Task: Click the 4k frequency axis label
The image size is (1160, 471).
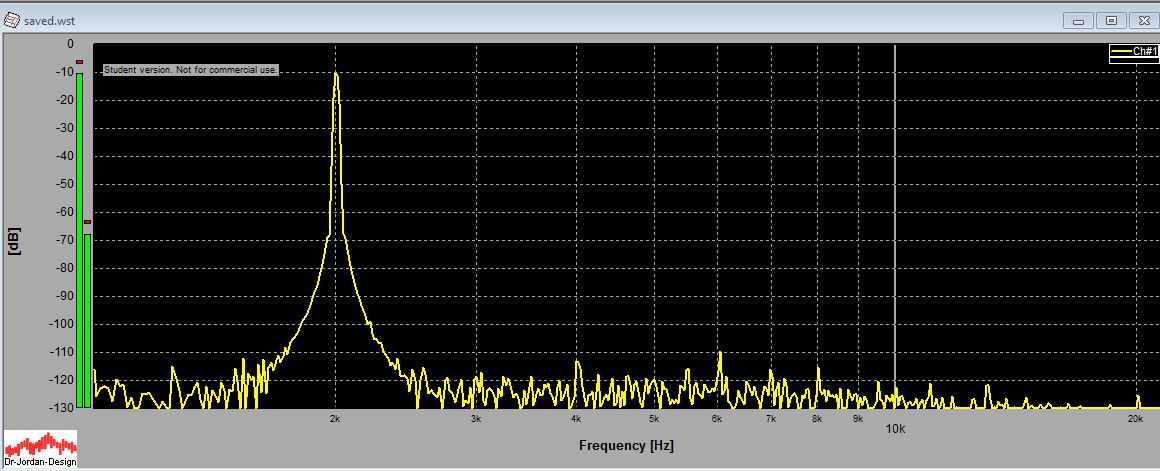Action: click(576, 419)
